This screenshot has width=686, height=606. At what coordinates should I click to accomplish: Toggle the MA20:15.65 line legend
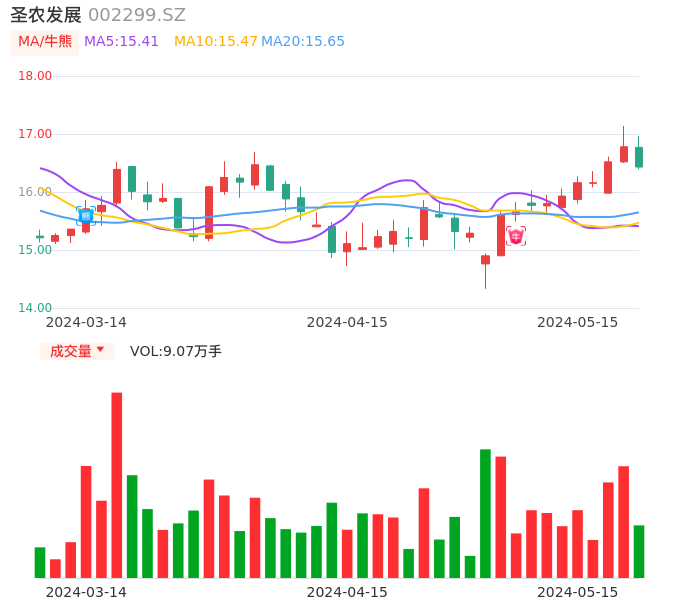[x=302, y=42]
